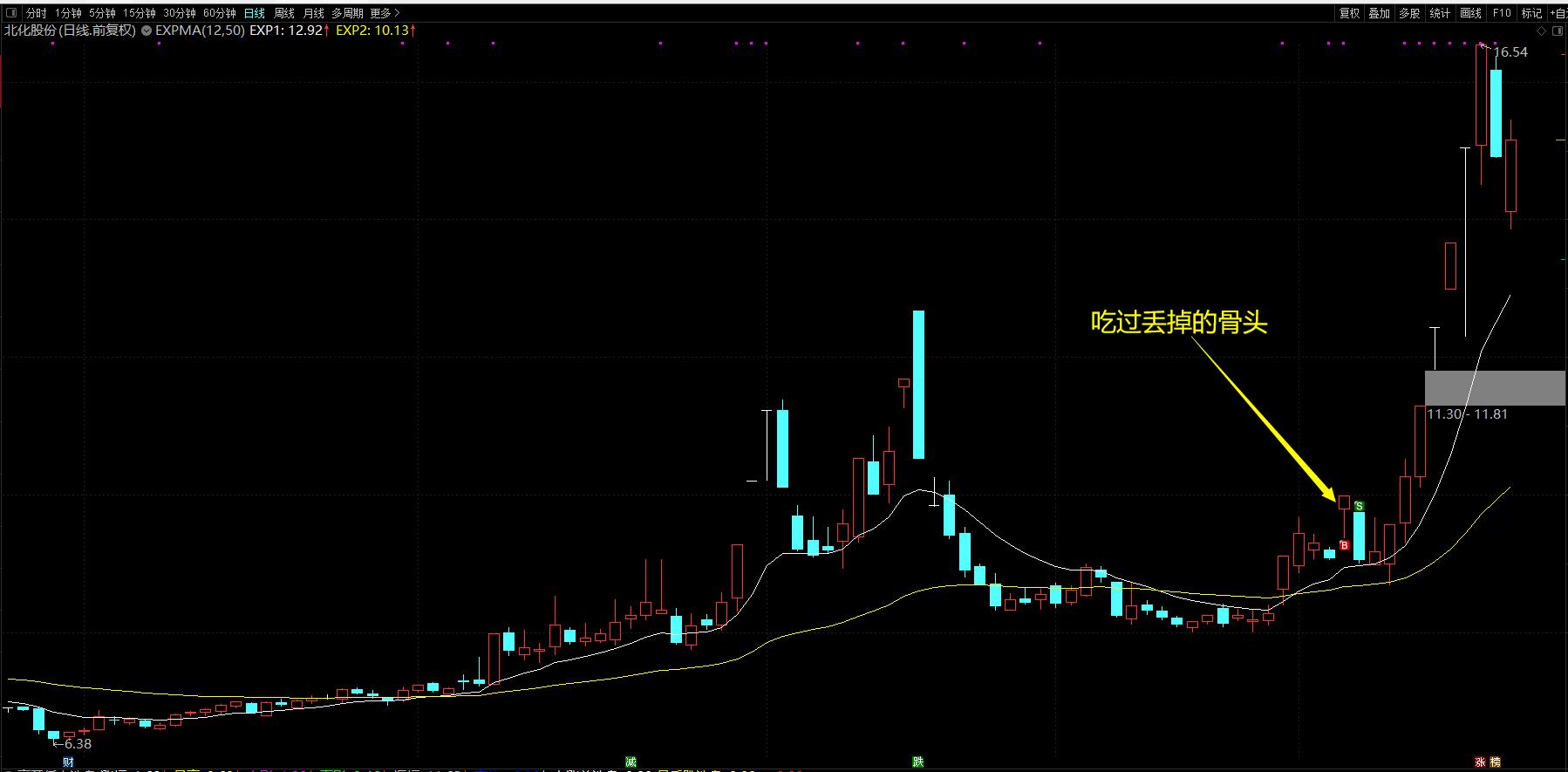Select the 30分钟 period tab
Viewport: 1568px width, 772px height.
pyautogui.click(x=180, y=13)
